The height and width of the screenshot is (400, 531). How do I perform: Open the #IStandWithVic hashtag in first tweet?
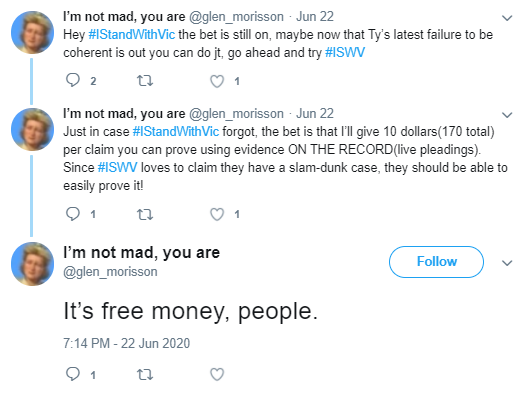[132, 35]
